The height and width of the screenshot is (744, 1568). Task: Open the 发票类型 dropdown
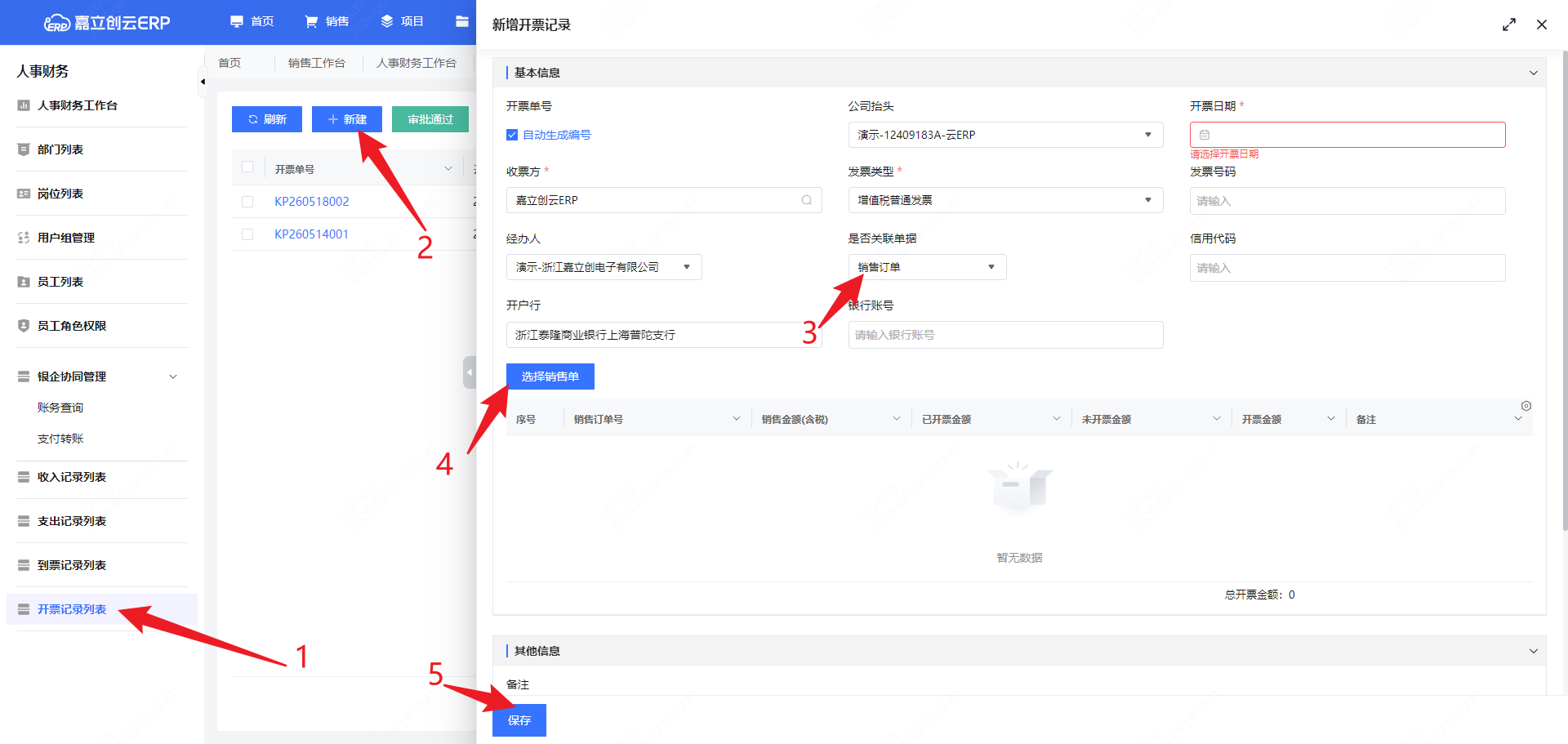1006,200
